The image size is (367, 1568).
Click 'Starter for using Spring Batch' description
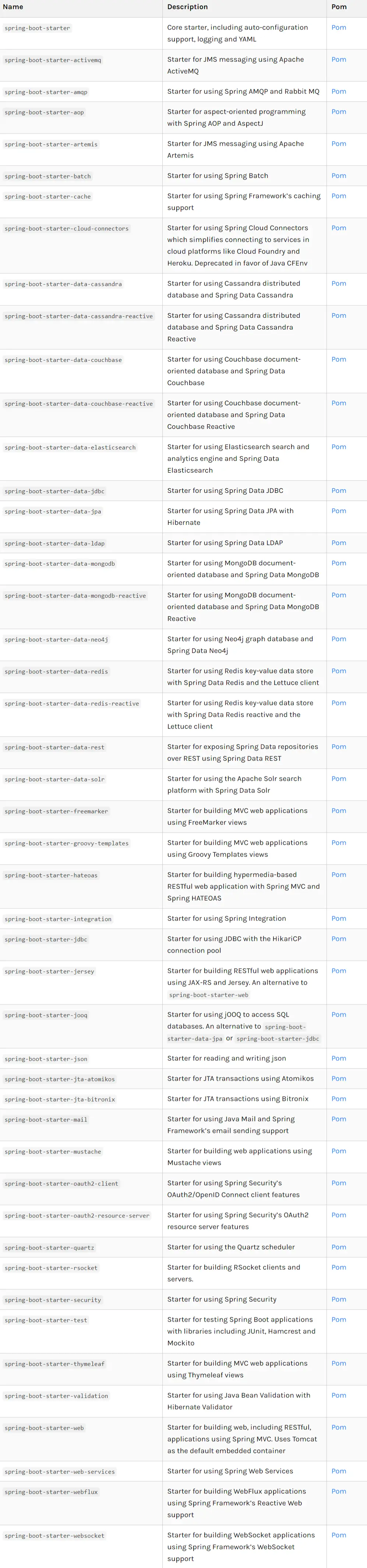point(218,176)
